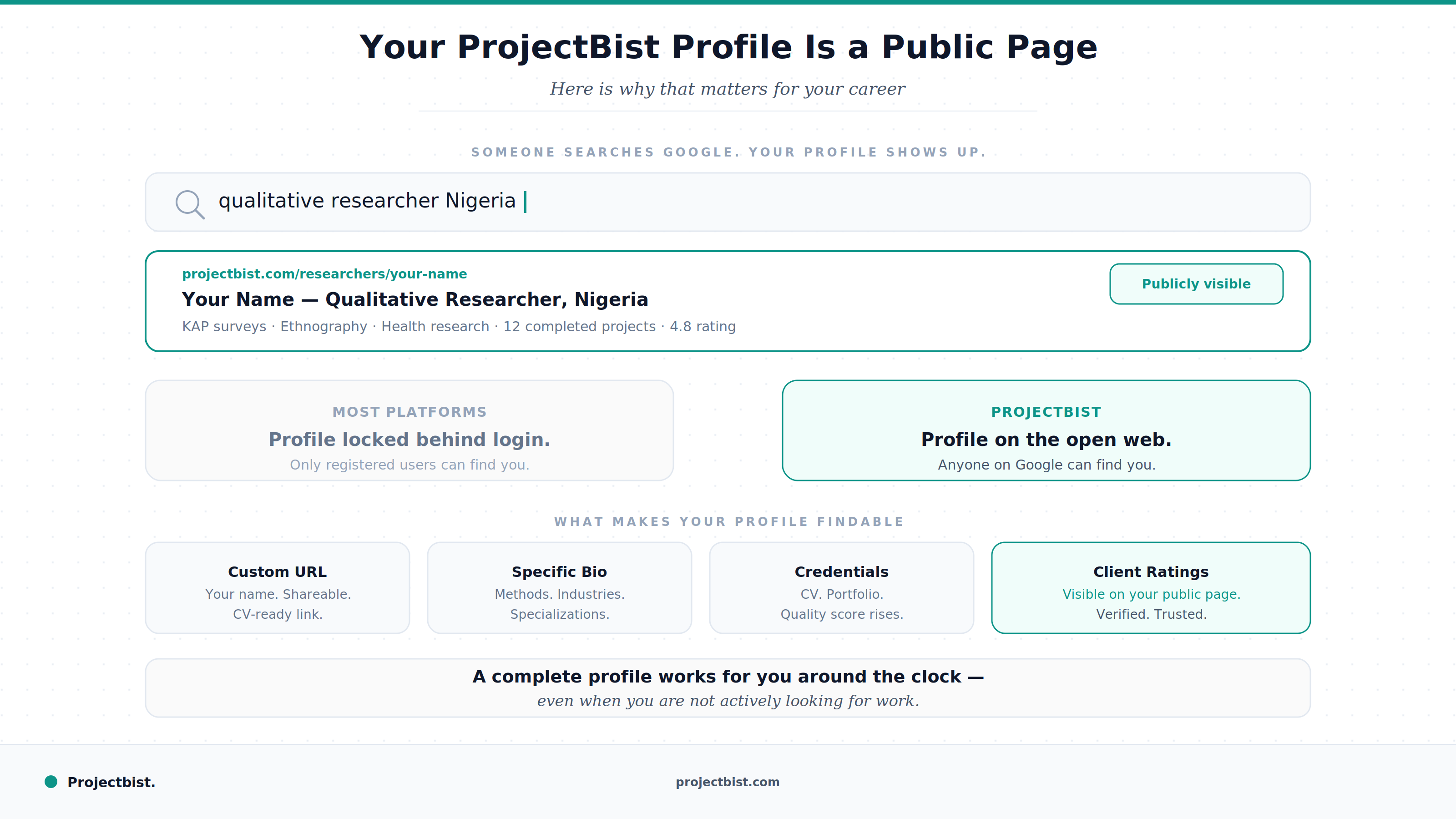Viewport: 1456px width, 819px height.
Task: Click the 'Here is why that matters' subtitle
Action: click(727, 89)
